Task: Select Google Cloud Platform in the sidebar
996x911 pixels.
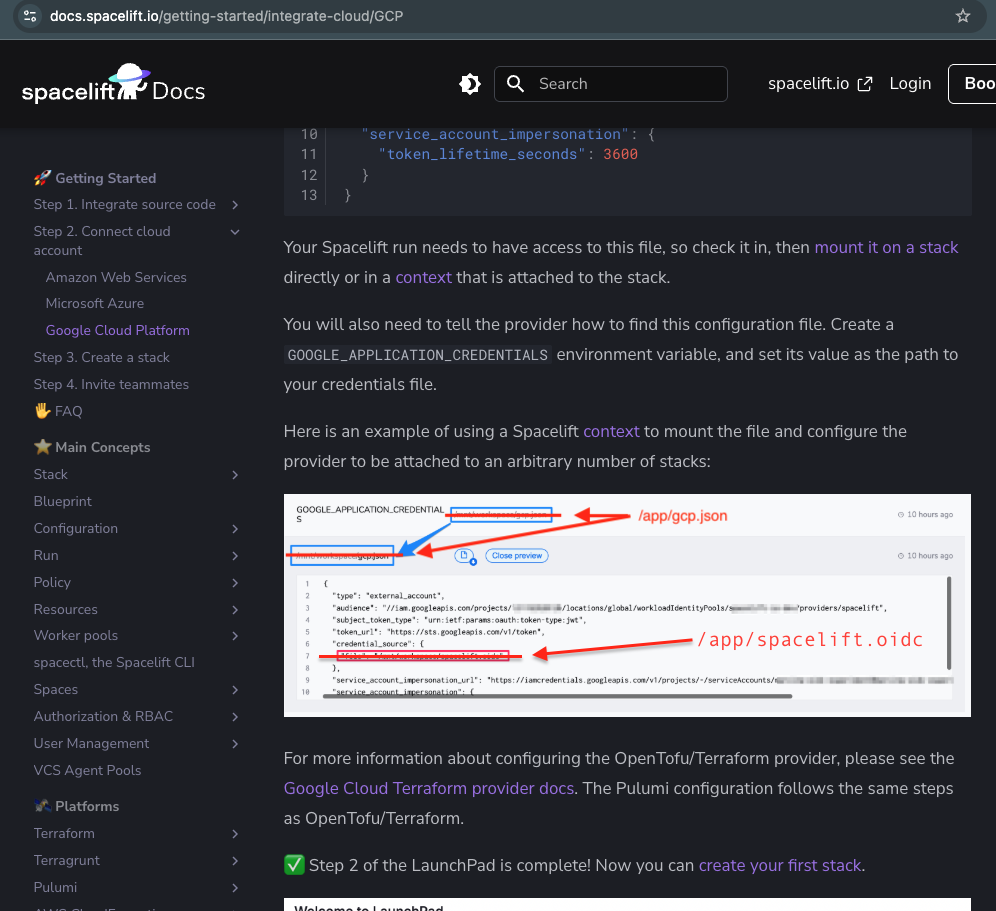Action: click(117, 330)
